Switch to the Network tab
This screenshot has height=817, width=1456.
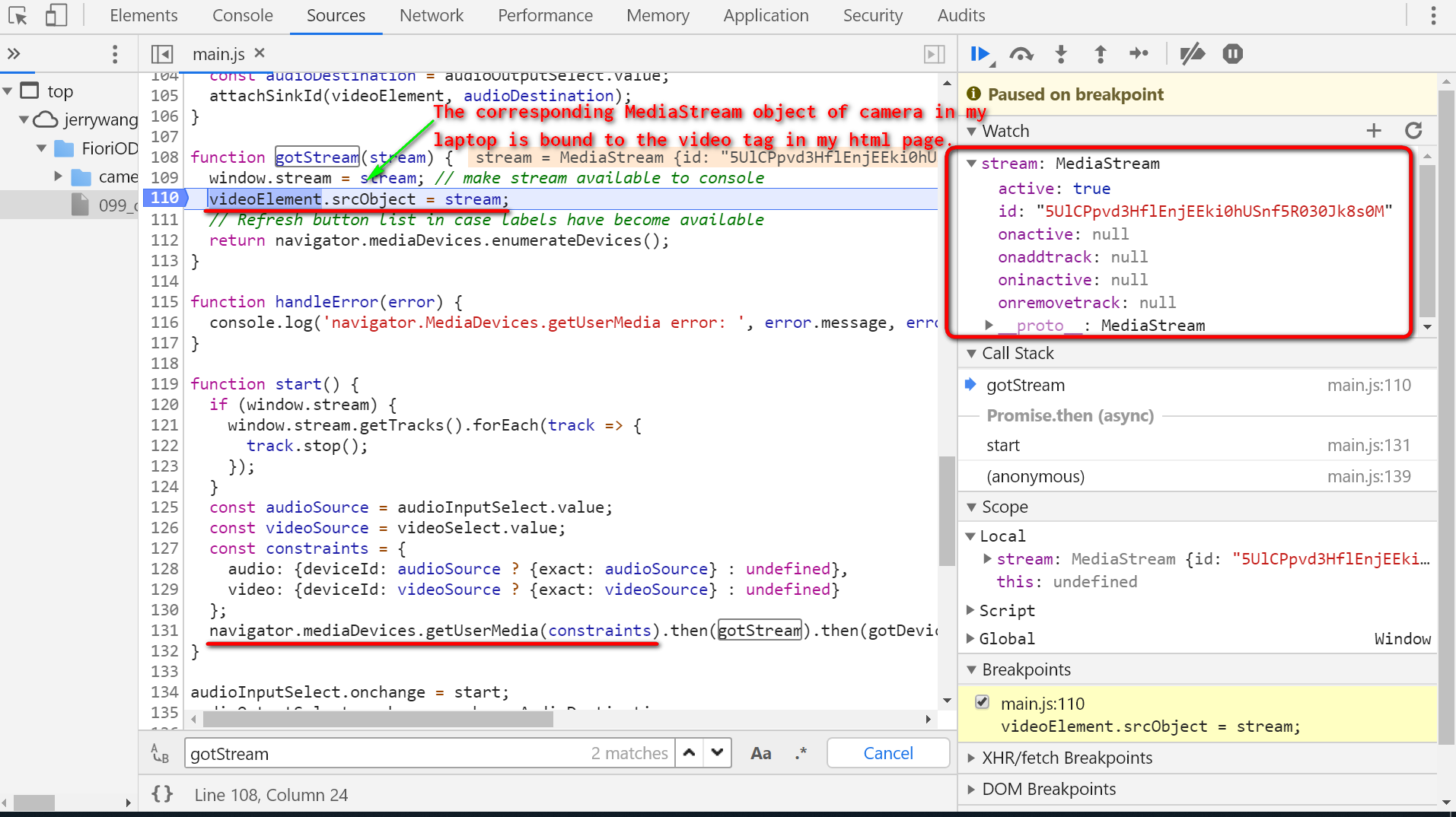(x=431, y=15)
